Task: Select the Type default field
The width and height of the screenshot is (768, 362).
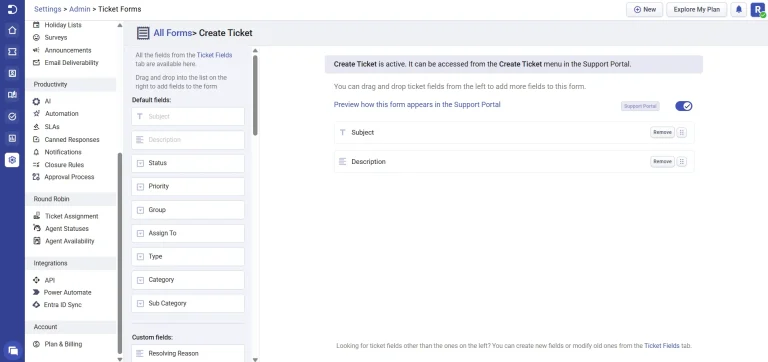Action: [188, 257]
